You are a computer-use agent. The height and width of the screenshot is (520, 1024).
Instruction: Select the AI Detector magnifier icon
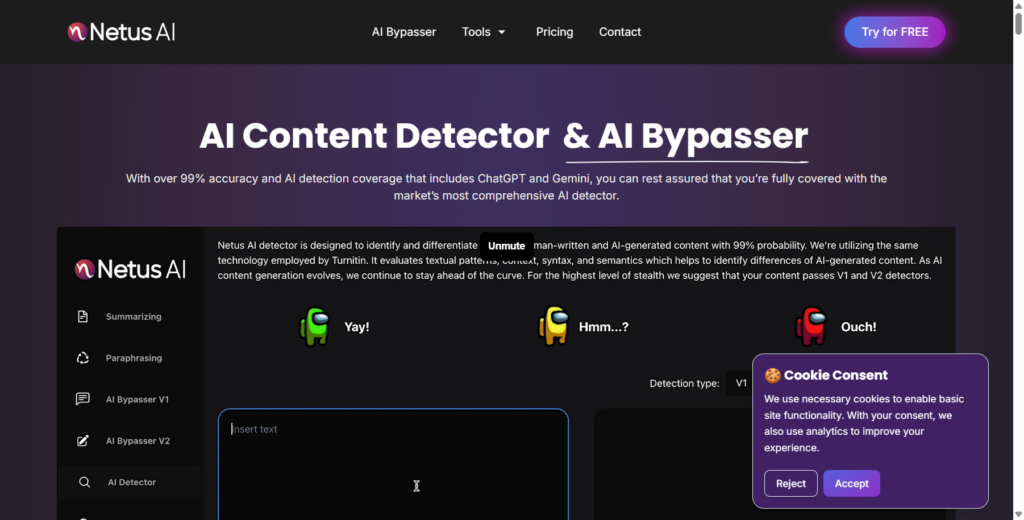click(84, 482)
